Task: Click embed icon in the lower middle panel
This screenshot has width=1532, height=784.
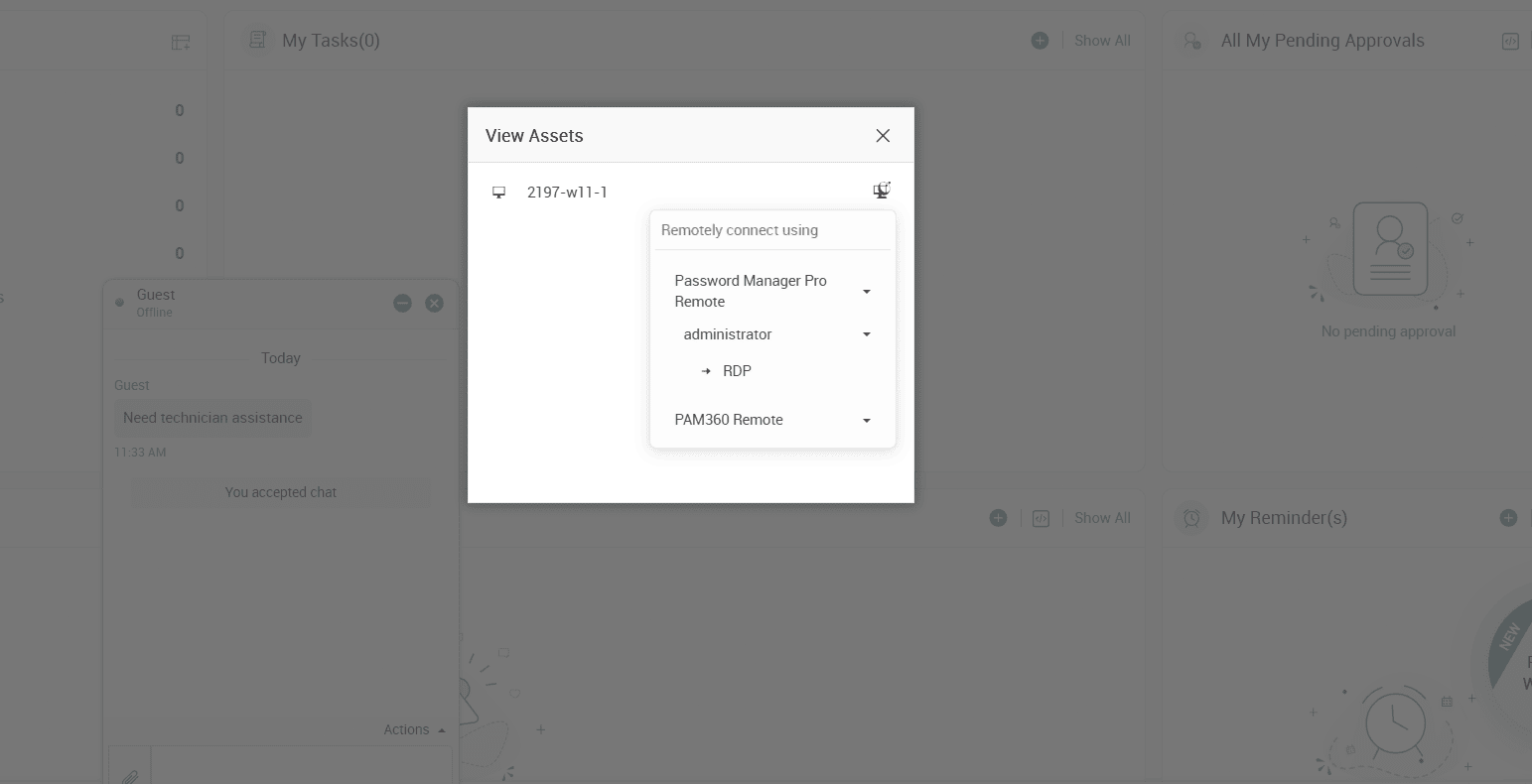Action: click(x=1041, y=518)
